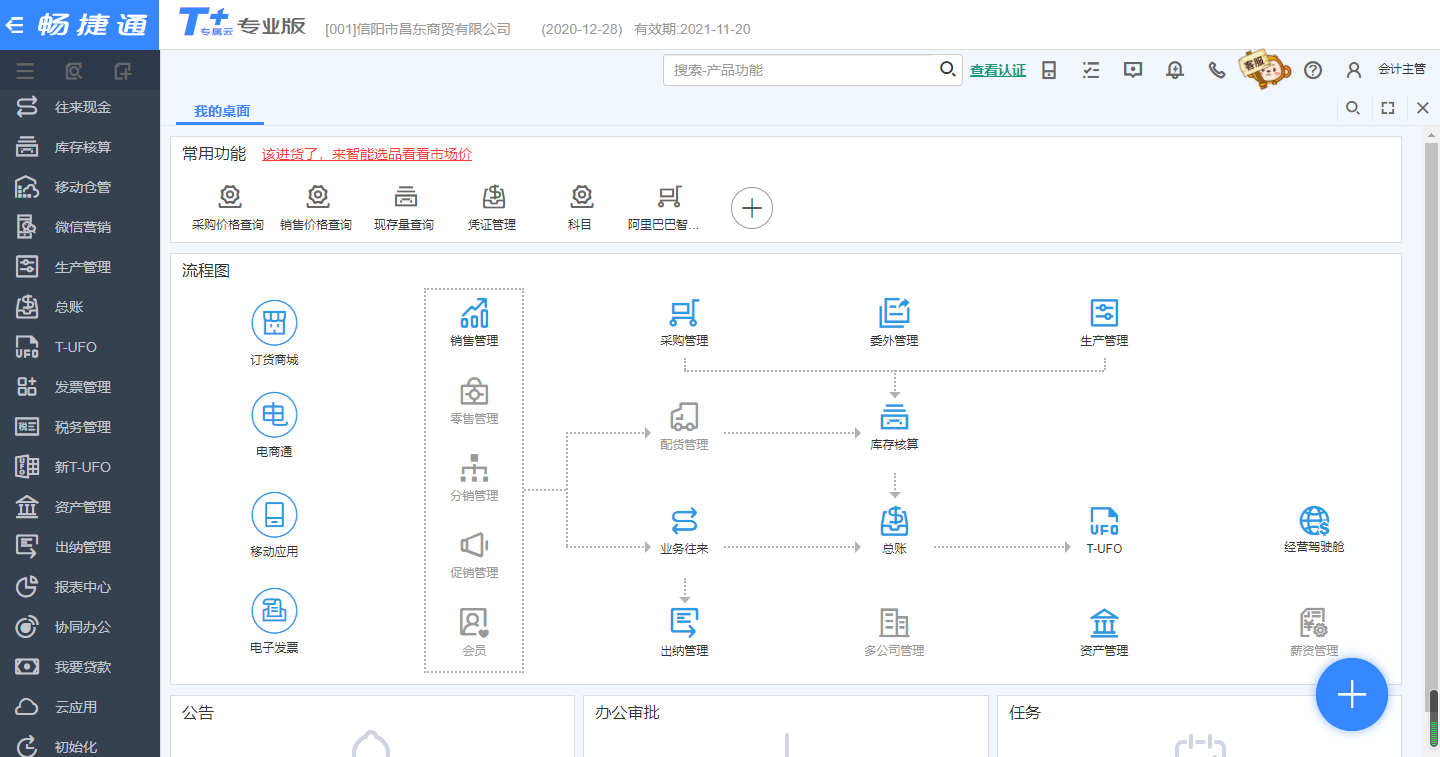
Task: Open 订货商城 in the flowchart
Action: click(274, 332)
